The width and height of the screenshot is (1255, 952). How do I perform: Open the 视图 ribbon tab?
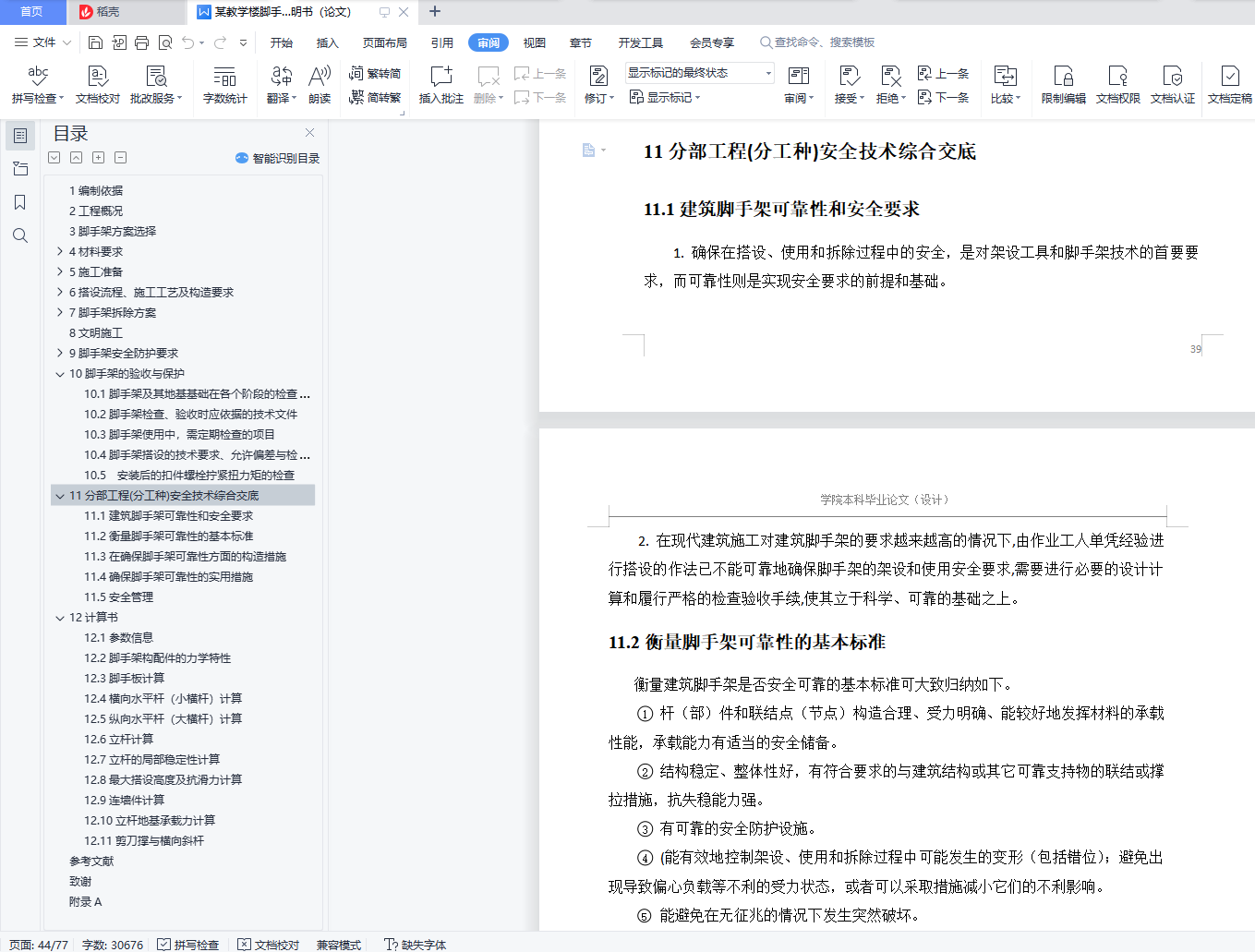[x=535, y=42]
